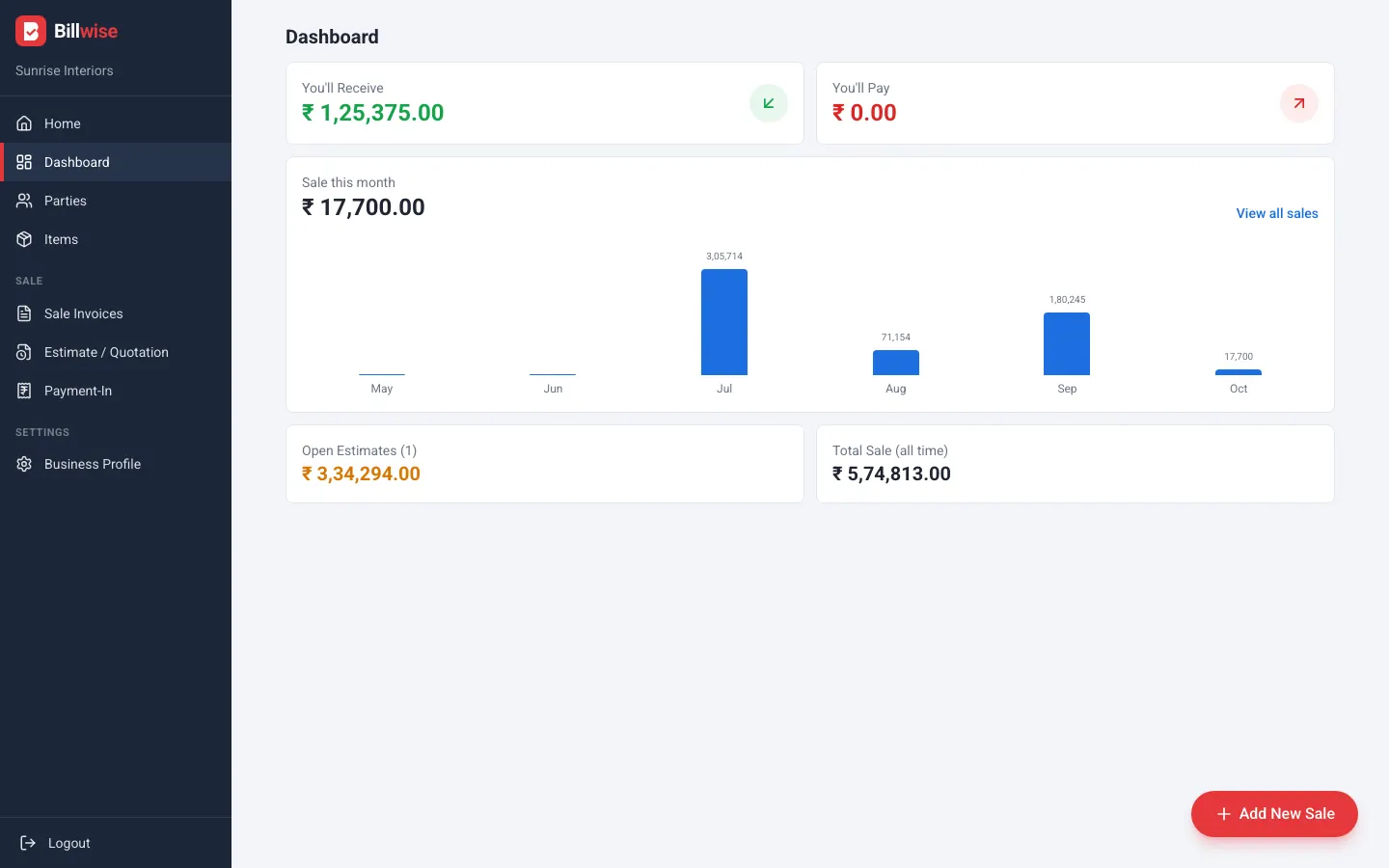This screenshot has height=868, width=1389.
Task: Click the ₹ 17,700.00 sale this month value
Action: point(364,207)
